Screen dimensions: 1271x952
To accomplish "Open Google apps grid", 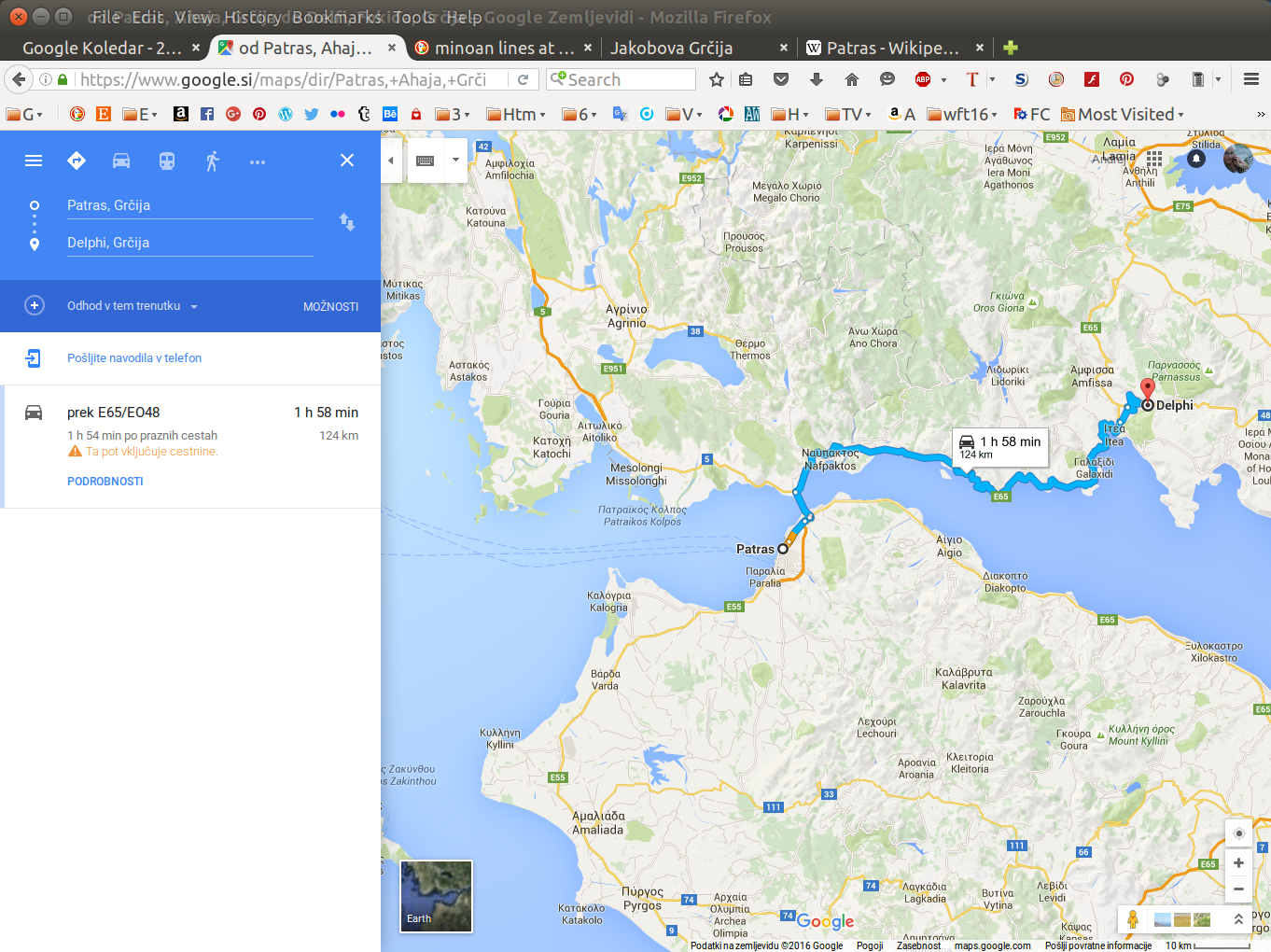I will tap(1154, 159).
